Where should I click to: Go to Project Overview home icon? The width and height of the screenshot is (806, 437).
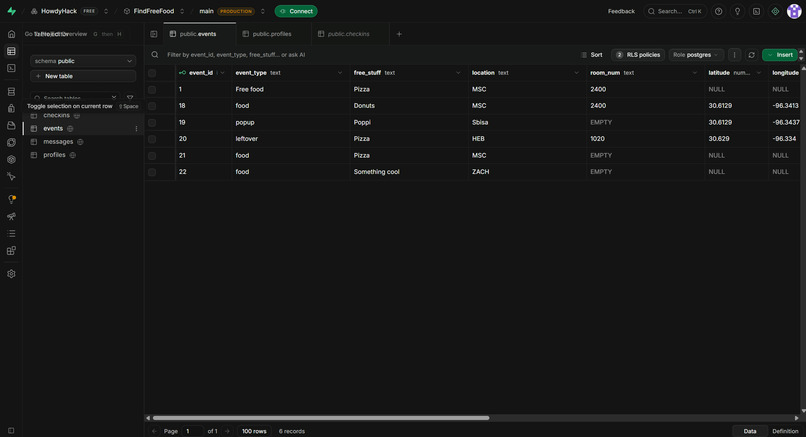coord(11,34)
